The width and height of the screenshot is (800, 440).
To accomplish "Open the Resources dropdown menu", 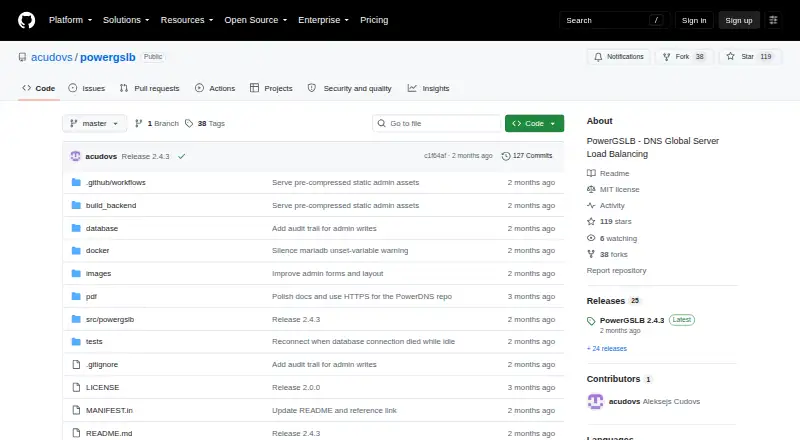I will (x=187, y=20).
